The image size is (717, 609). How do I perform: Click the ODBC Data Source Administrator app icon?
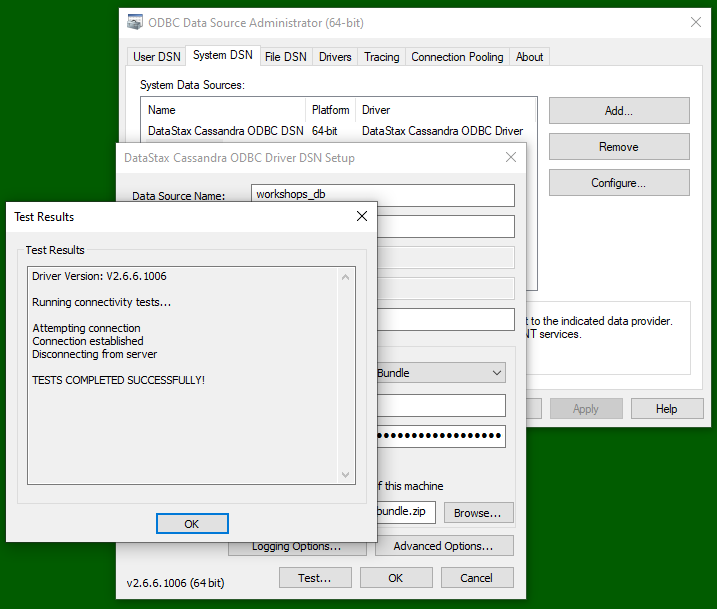coord(134,22)
